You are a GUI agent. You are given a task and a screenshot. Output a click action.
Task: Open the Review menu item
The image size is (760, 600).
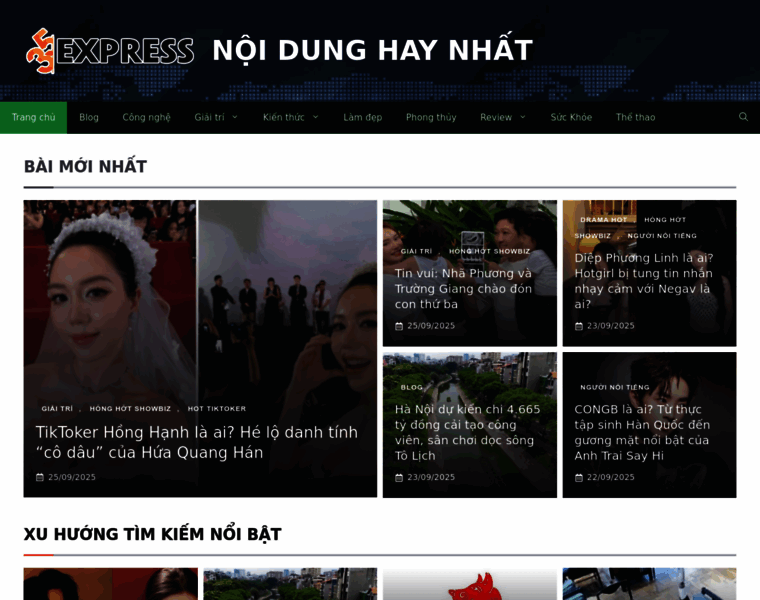[496, 117]
